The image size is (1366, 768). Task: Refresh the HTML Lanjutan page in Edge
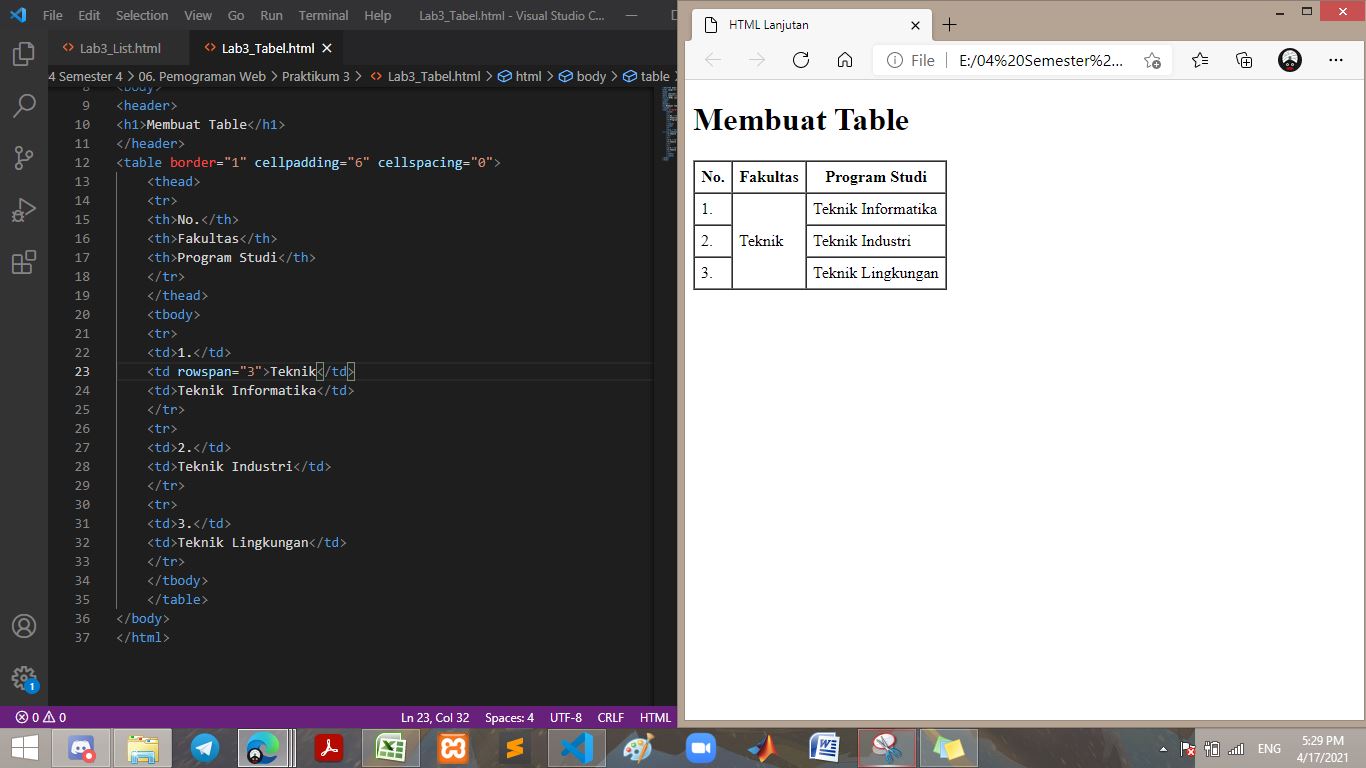[x=800, y=60]
